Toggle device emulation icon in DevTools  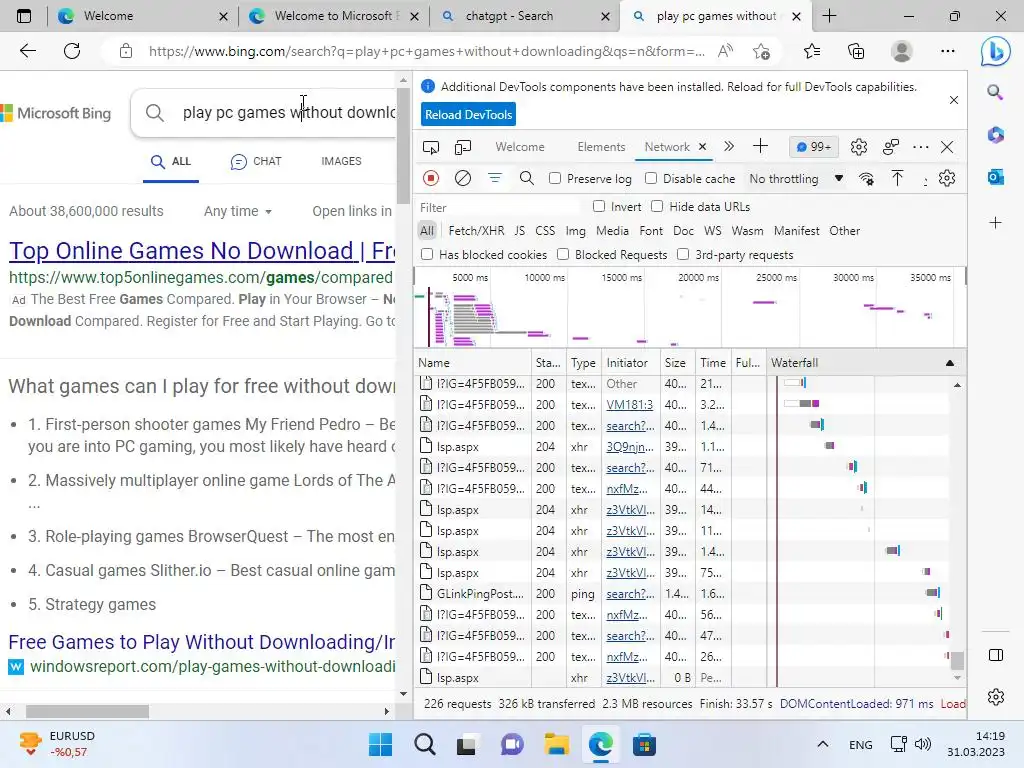463,148
